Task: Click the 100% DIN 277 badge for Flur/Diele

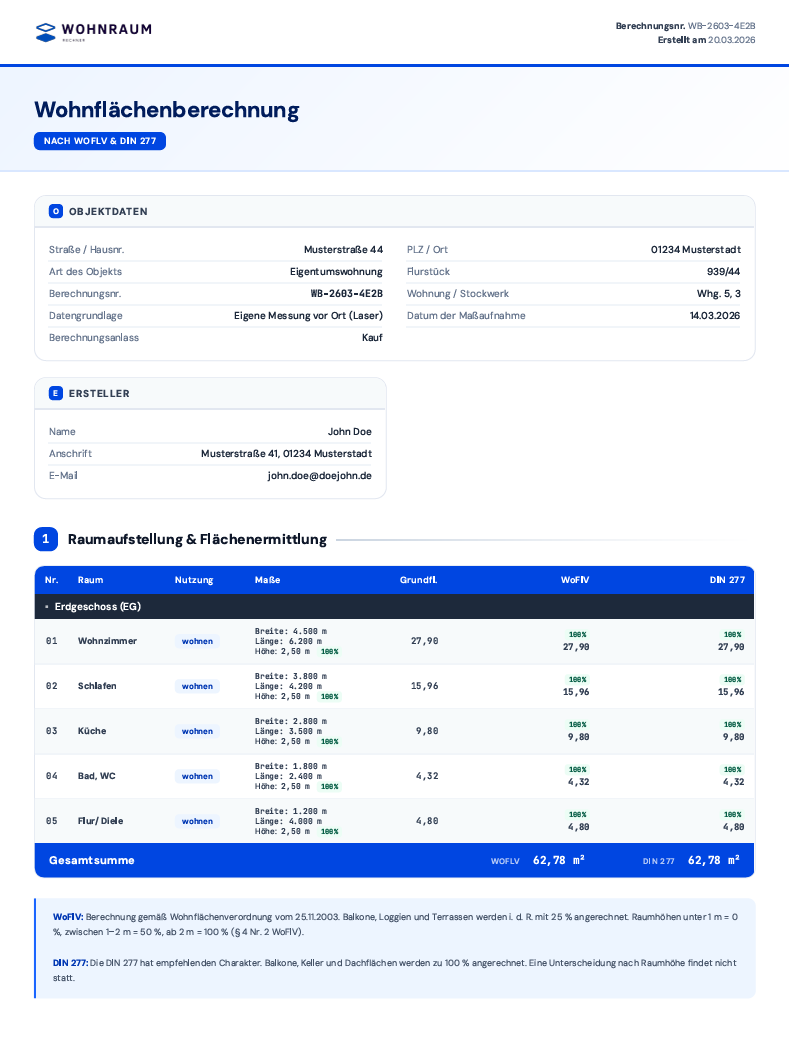Action: pos(733,814)
